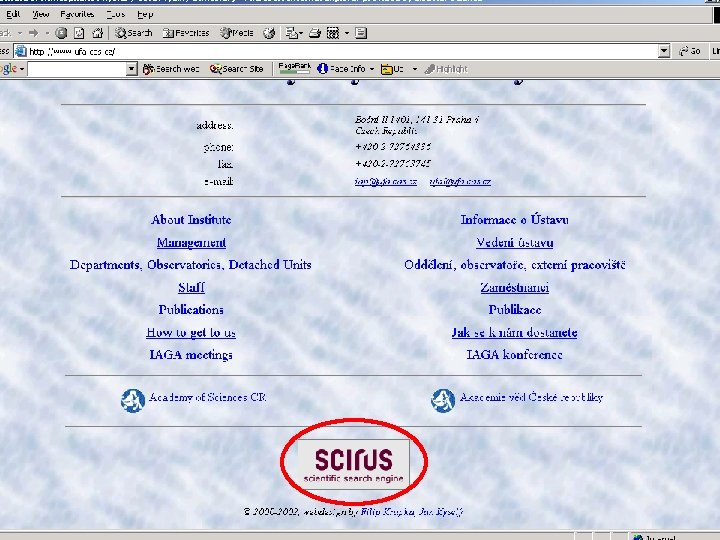Click the Mail toolbar icon
The height and width of the screenshot is (540, 720).
291,33
